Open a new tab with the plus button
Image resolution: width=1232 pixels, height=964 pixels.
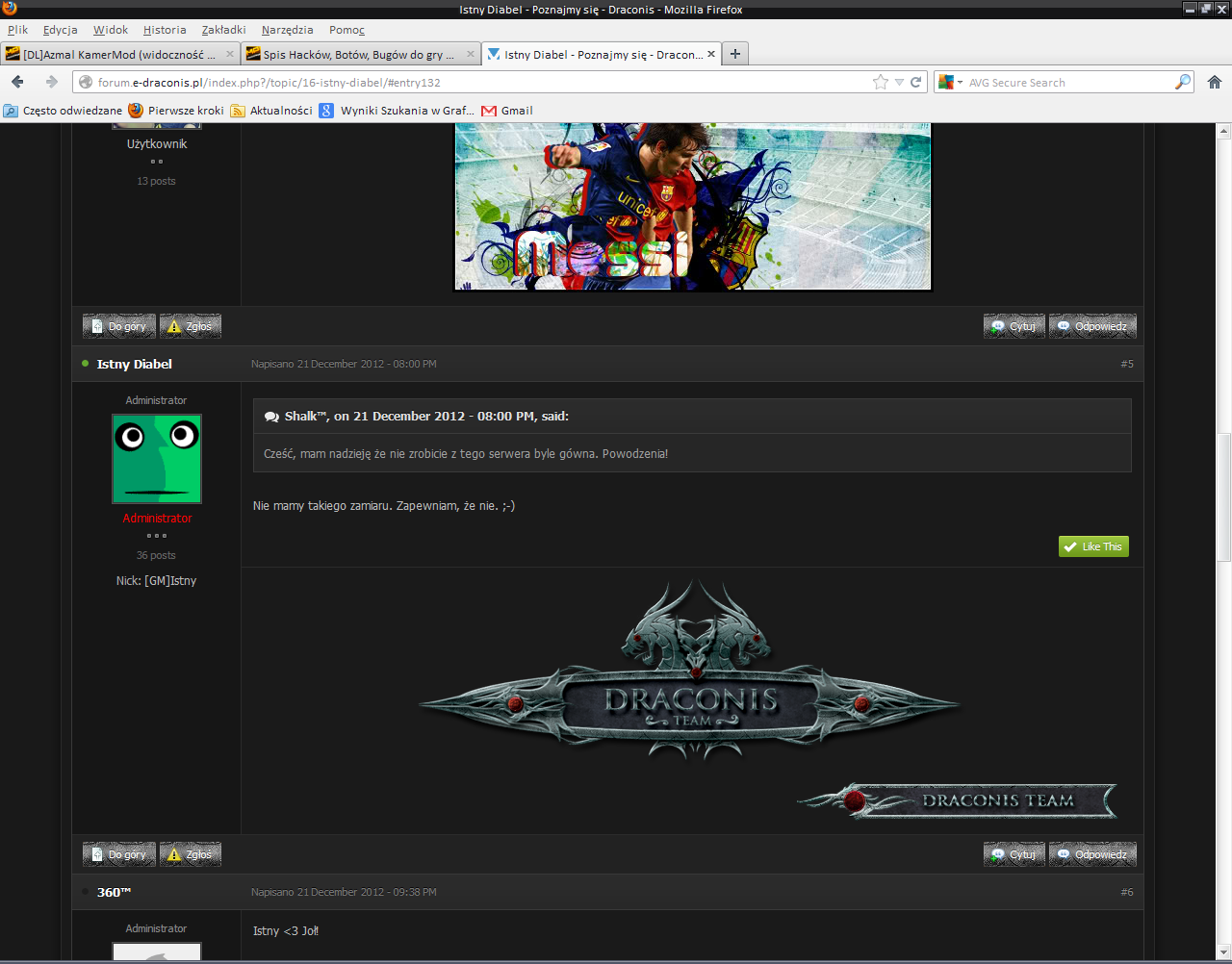click(735, 54)
